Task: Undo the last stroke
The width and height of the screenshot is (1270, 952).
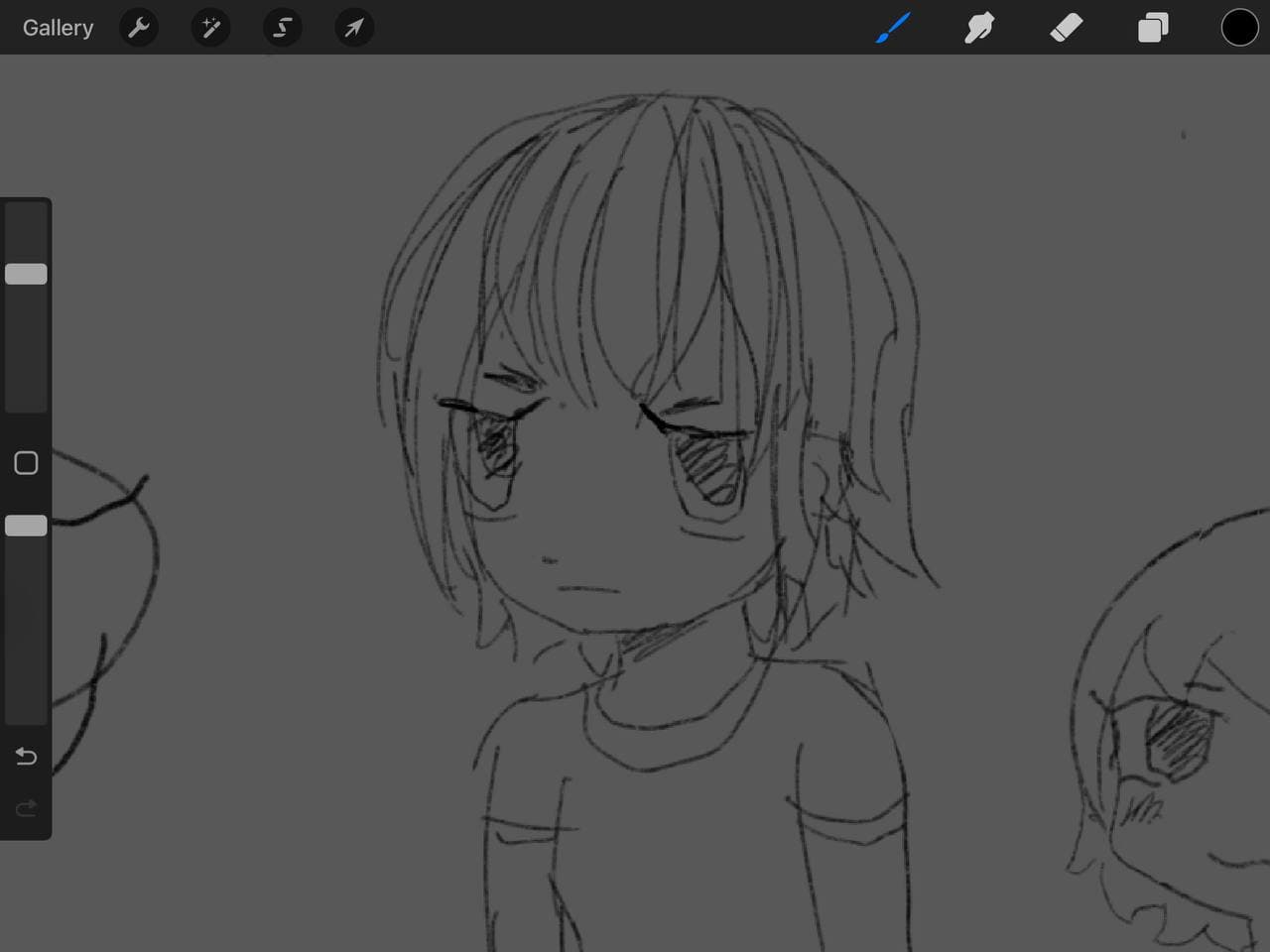Action: 26,757
